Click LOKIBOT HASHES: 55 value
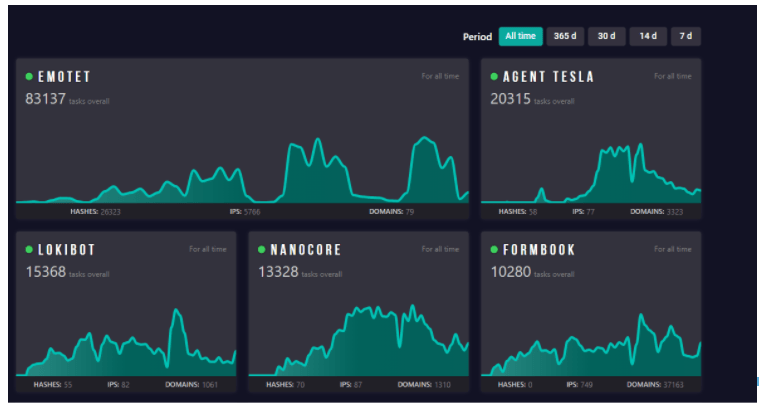Viewport: 759px width, 404px height. tap(53, 385)
